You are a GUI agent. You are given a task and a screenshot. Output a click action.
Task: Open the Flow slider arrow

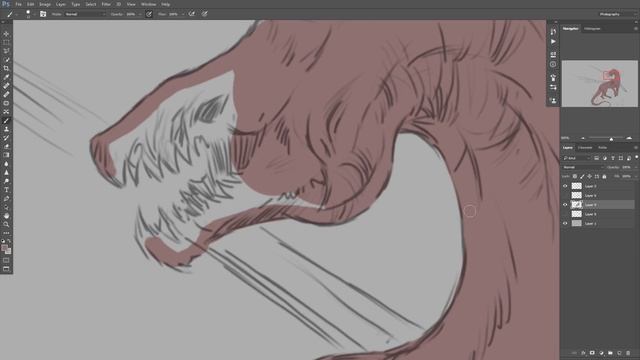click(x=182, y=14)
